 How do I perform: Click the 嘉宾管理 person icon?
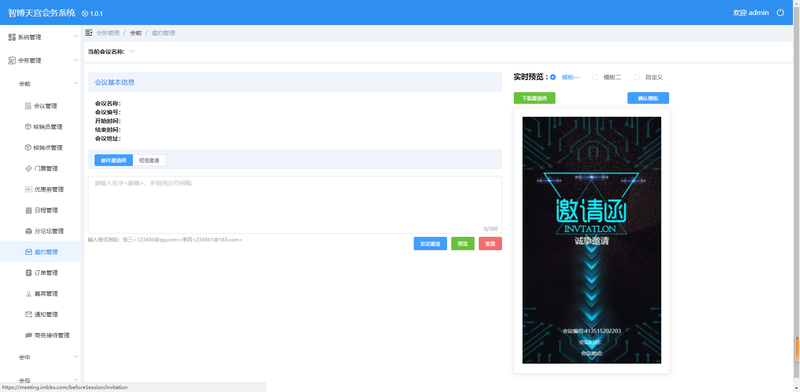[28, 294]
